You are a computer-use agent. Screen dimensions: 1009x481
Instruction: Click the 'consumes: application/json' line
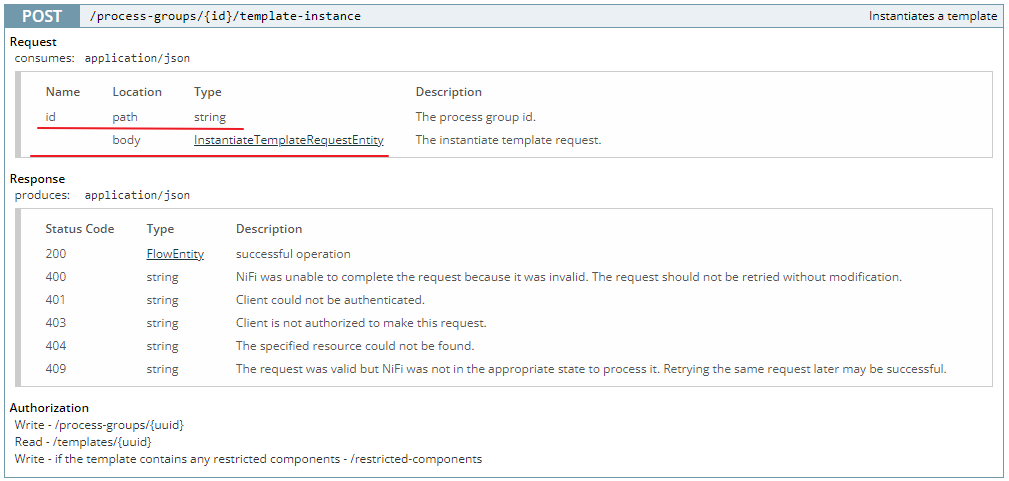click(x=102, y=58)
